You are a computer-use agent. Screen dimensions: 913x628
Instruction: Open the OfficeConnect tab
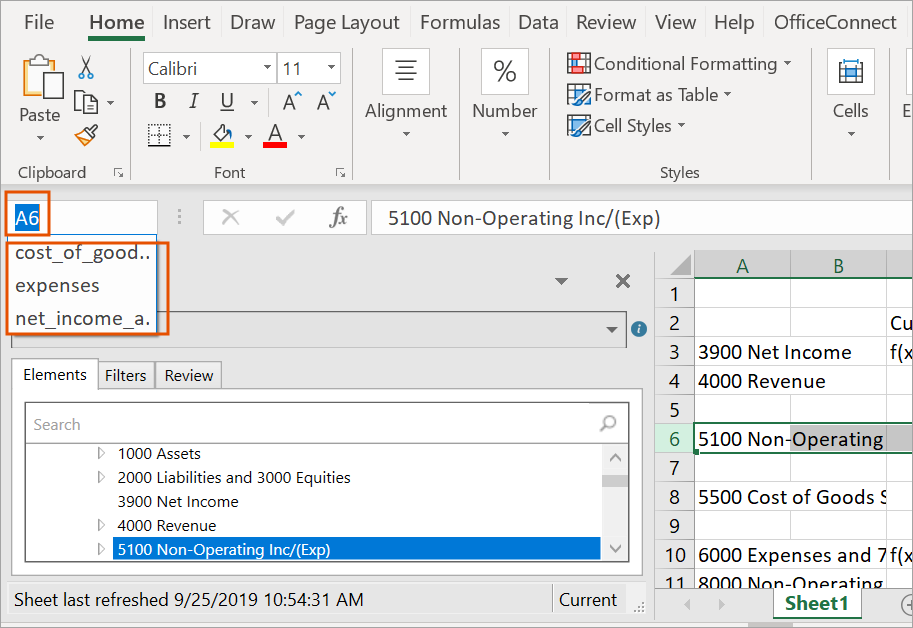click(835, 22)
